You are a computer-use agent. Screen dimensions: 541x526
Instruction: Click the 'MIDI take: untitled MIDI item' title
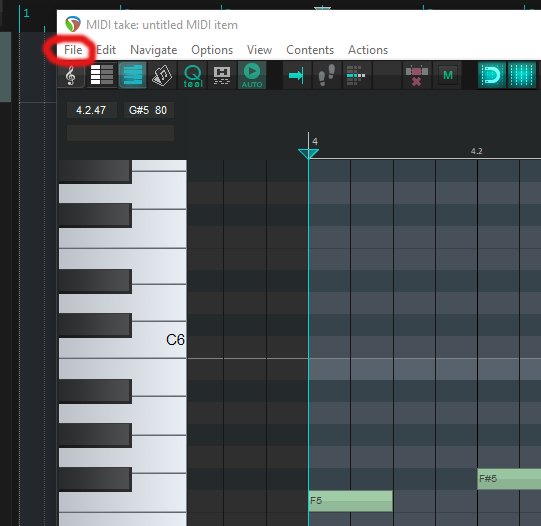point(162,25)
